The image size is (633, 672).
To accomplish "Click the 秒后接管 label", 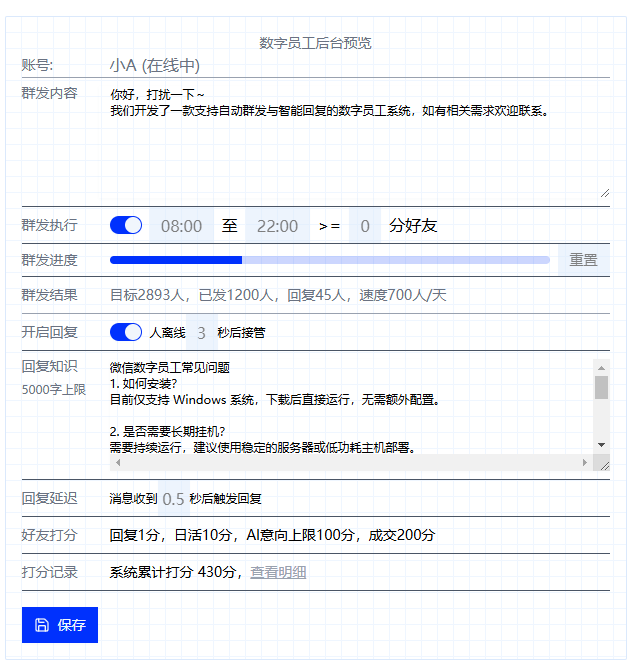I will [241, 333].
